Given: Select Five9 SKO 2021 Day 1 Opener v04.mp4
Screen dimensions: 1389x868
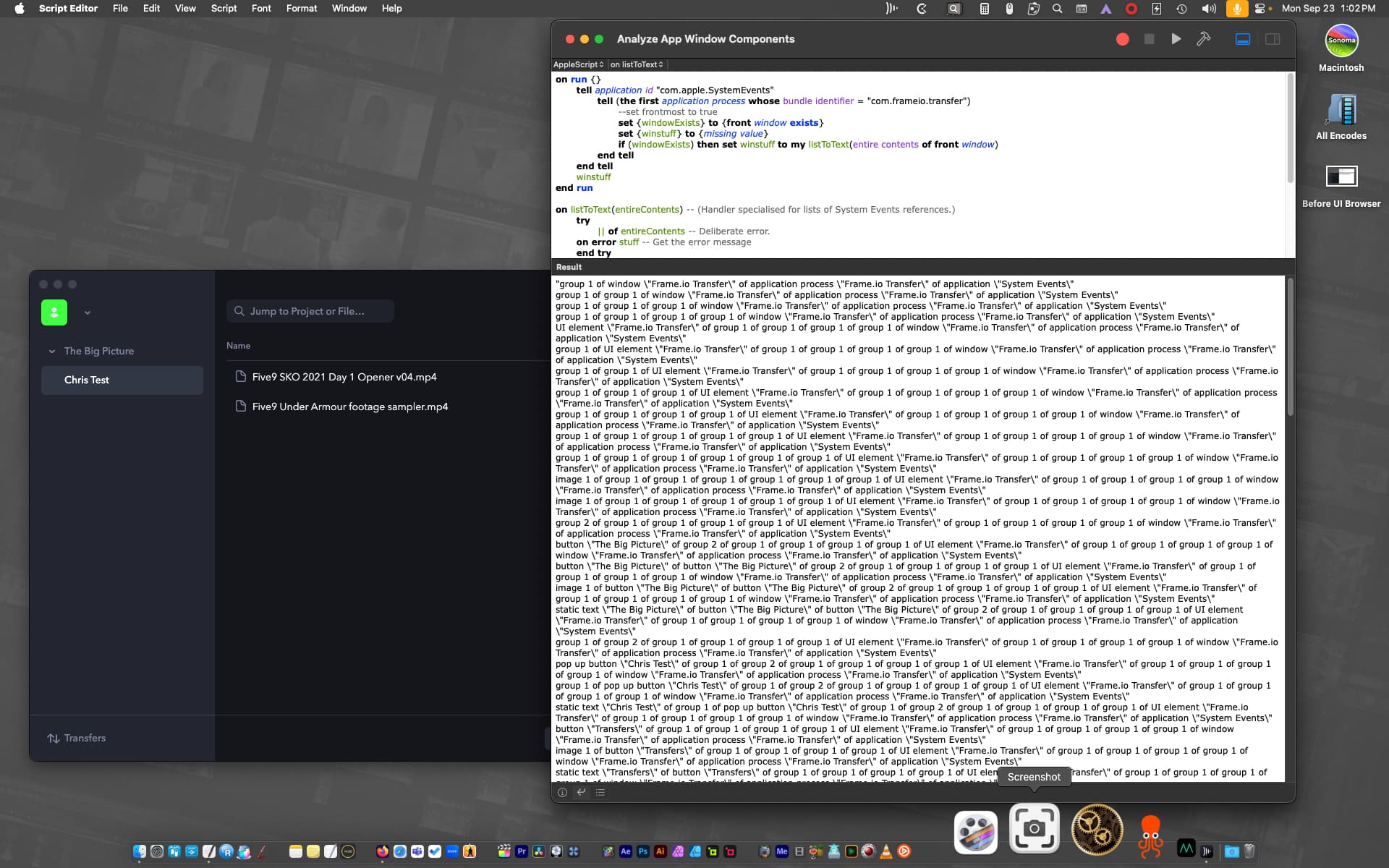Looking at the screenshot, I should (x=344, y=377).
